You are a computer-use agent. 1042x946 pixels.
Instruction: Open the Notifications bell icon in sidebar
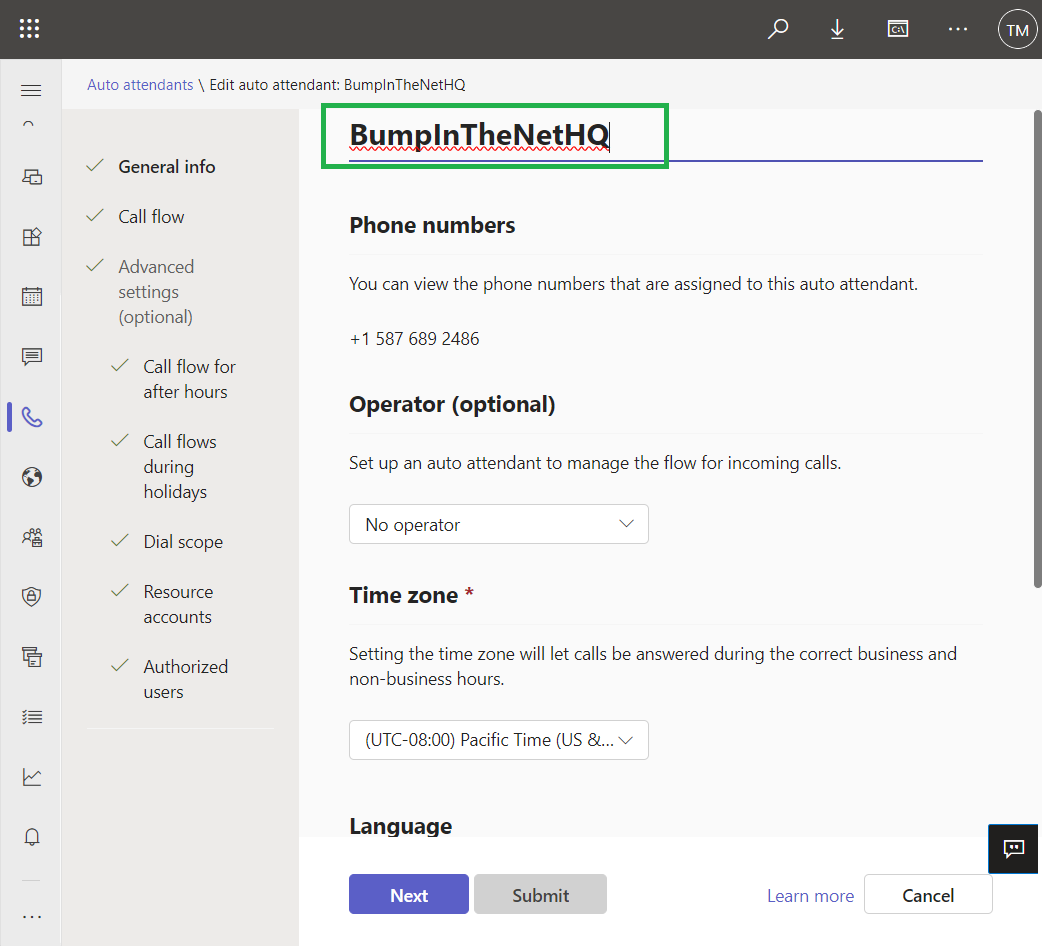coord(32,837)
